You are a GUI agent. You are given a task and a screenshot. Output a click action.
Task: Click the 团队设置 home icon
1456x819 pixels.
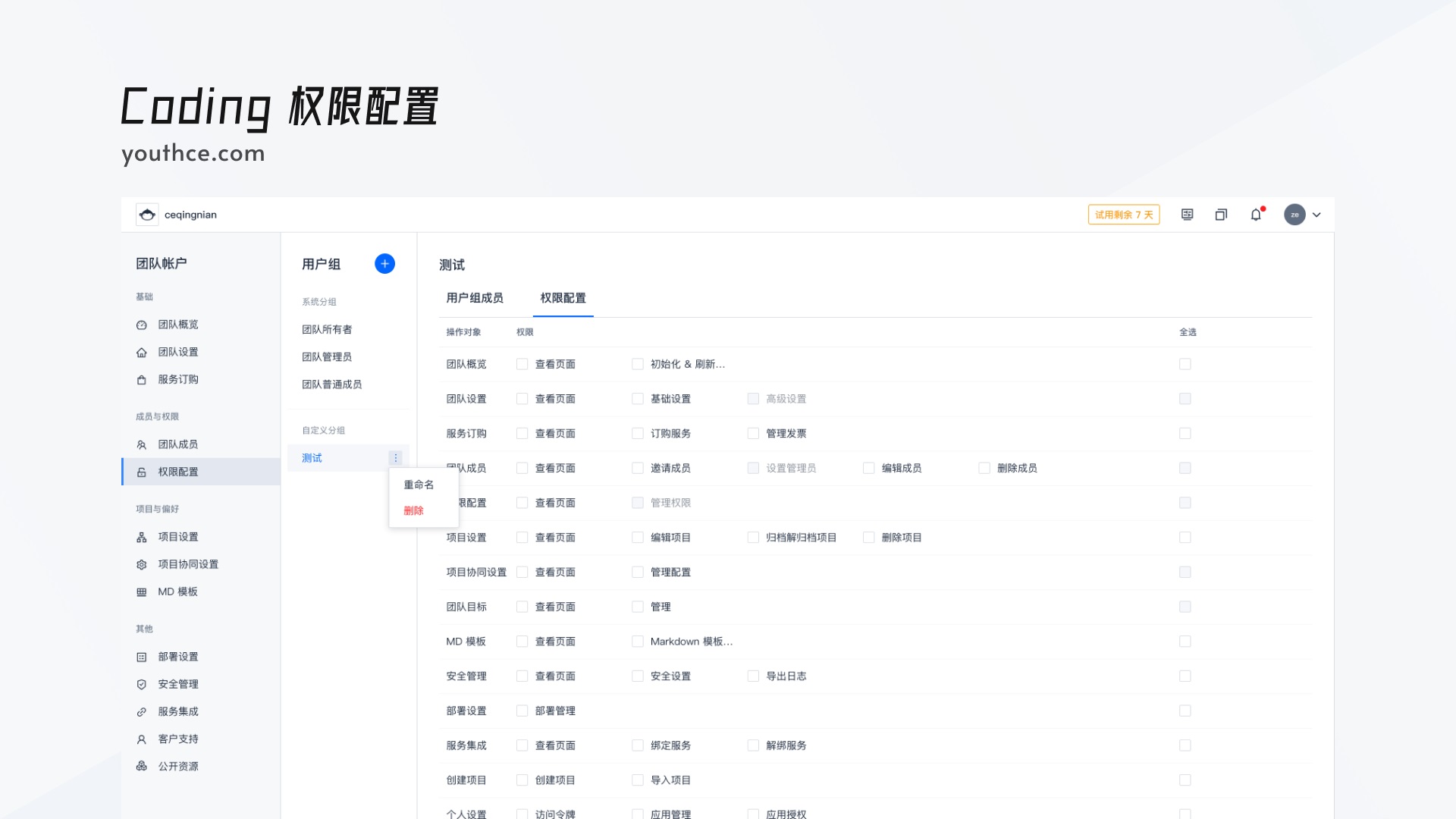(x=141, y=352)
